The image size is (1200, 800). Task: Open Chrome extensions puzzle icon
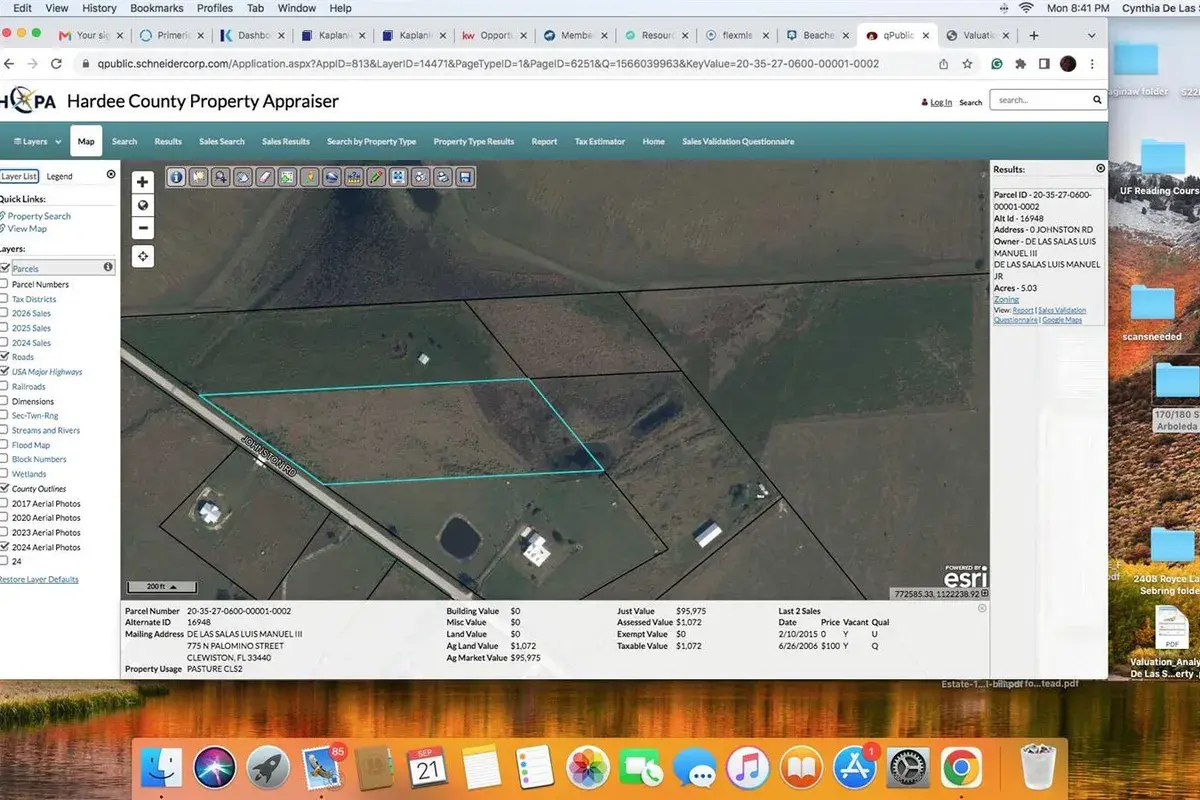1020,63
